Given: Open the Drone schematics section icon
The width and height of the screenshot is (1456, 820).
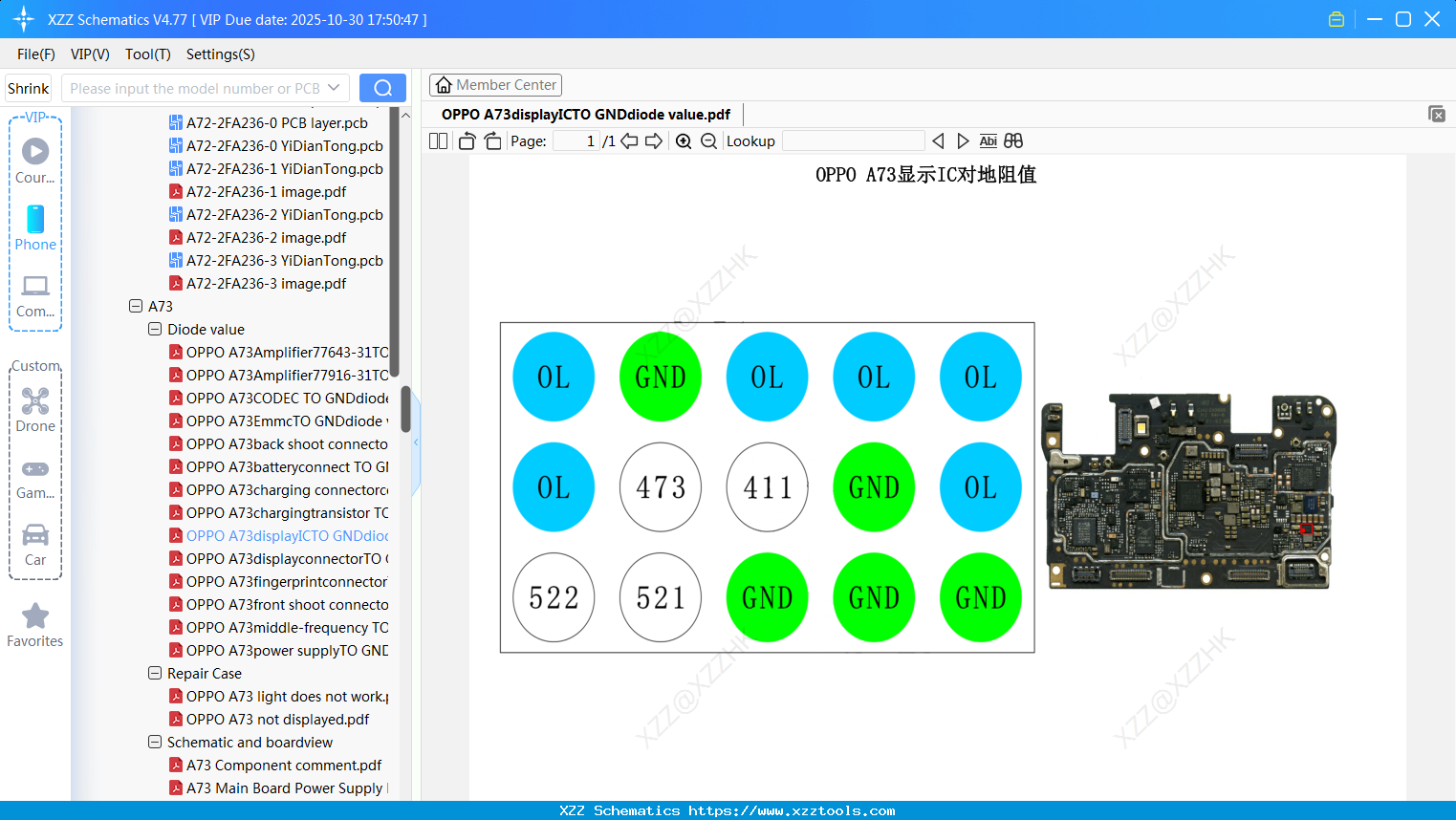Looking at the screenshot, I should (x=35, y=400).
